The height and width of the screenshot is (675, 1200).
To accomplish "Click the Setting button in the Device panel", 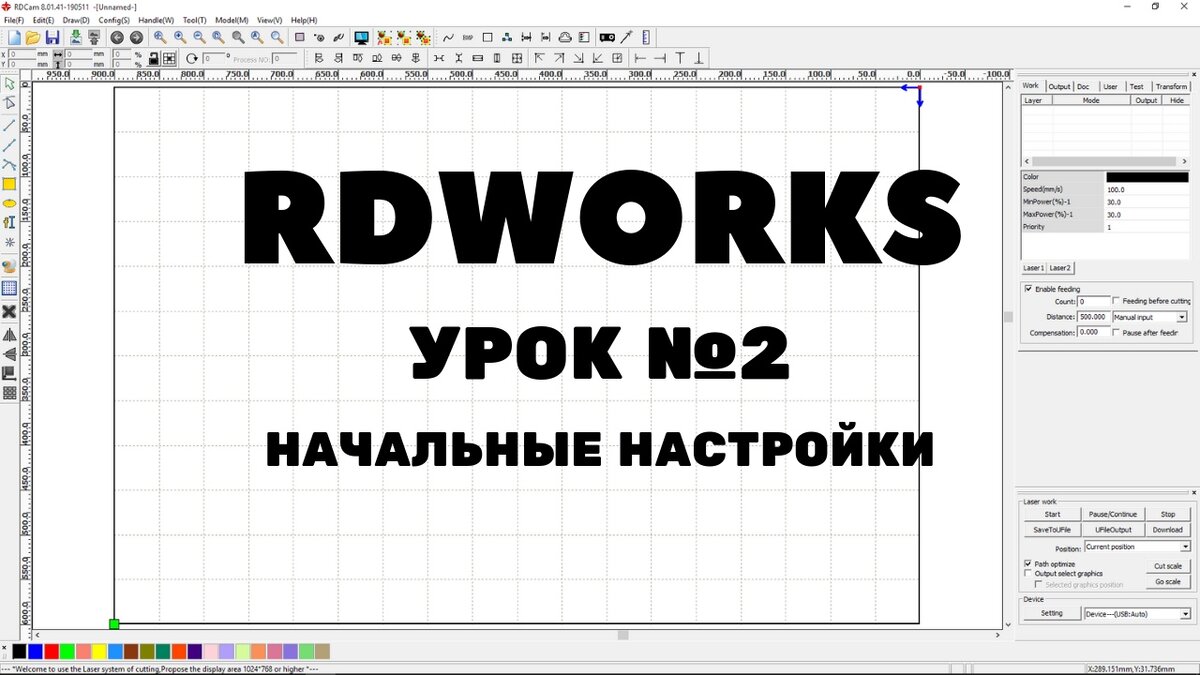I will (x=1052, y=612).
